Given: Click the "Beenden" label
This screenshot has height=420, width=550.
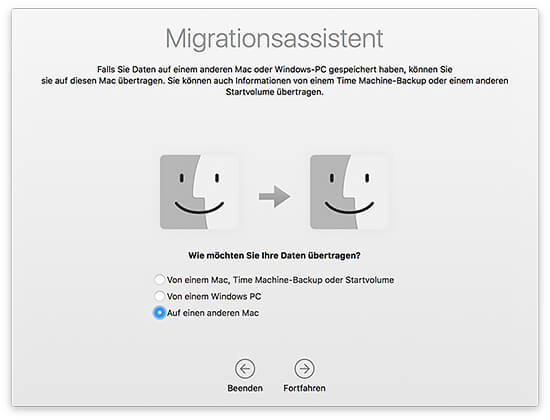Looking at the screenshot, I should click(x=245, y=388).
